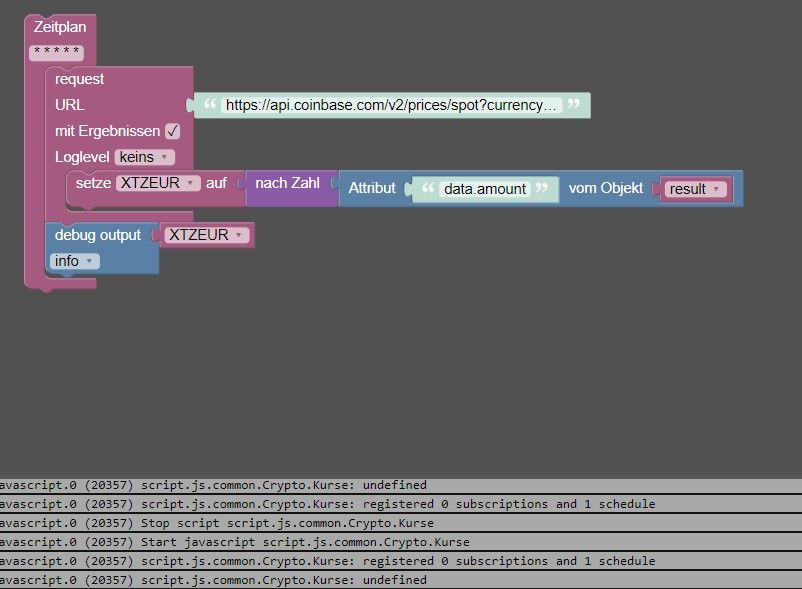The width and height of the screenshot is (802, 589).
Task: Toggle the 'mit Ergebnissen' checkbox
Action: coord(173,131)
